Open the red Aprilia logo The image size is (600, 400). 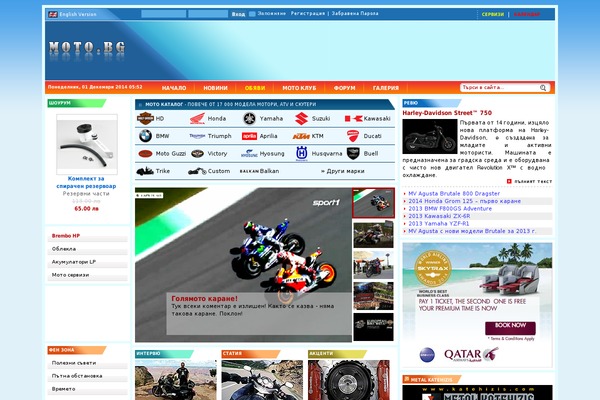(x=249, y=136)
